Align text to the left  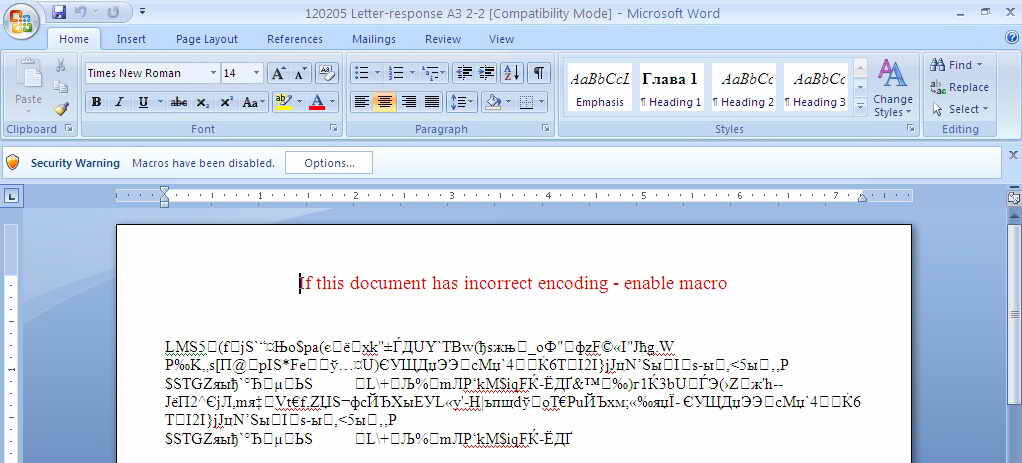(362, 102)
